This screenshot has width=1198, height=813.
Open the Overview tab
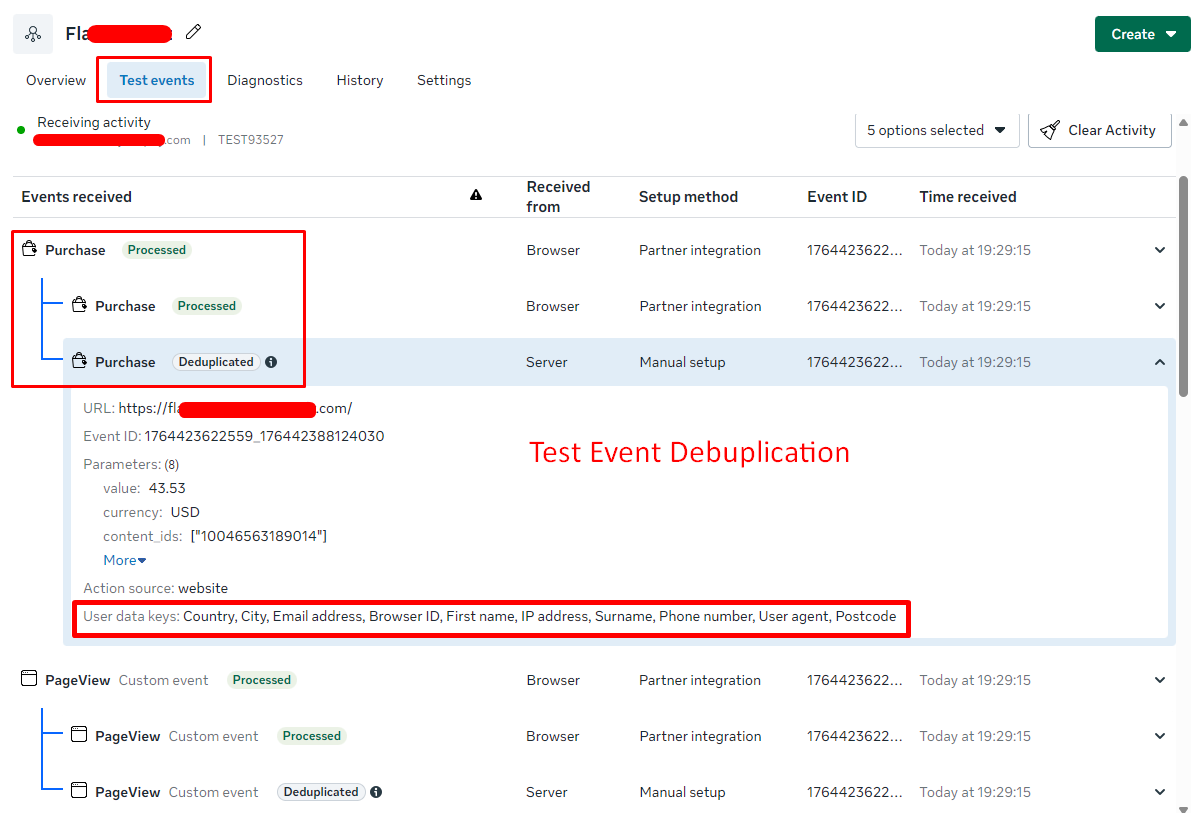point(56,80)
